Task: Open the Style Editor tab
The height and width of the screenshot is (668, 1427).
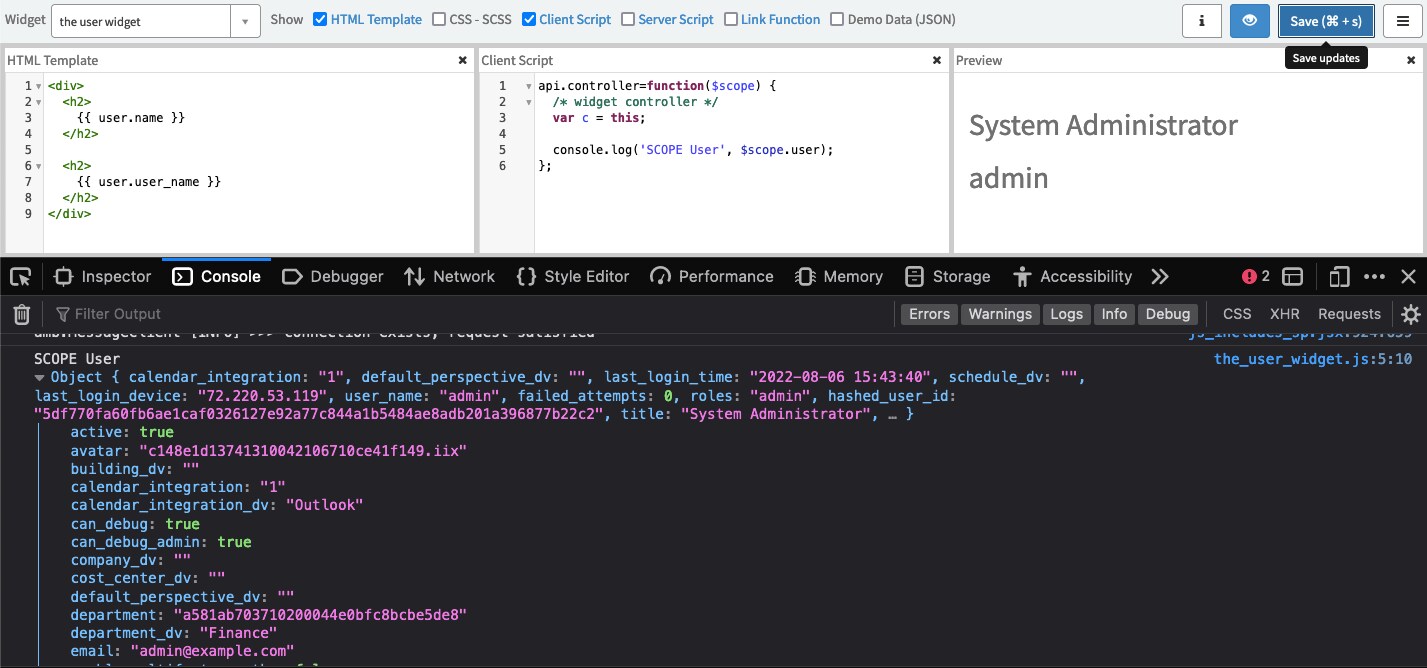Action: coord(573,276)
